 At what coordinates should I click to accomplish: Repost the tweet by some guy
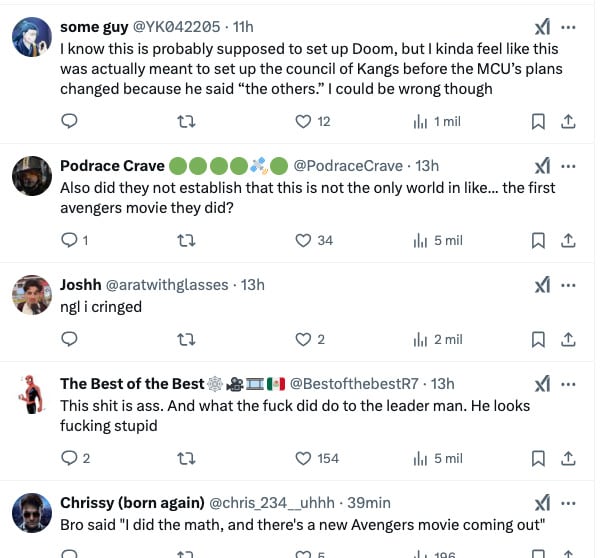(185, 121)
